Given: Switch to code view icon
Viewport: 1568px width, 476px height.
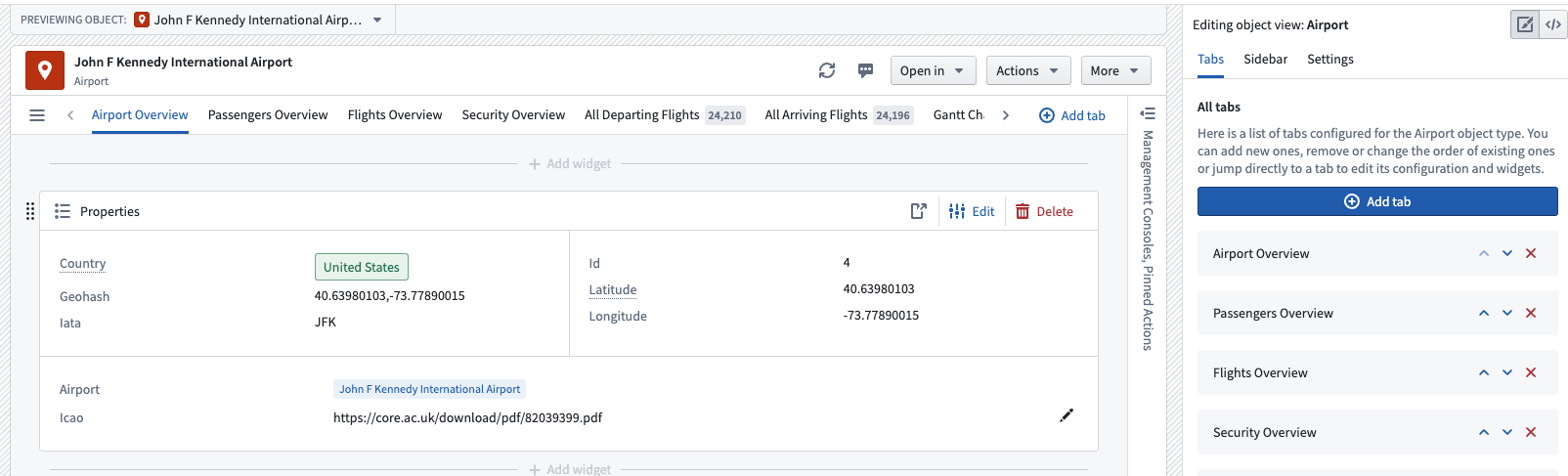Looking at the screenshot, I should click(x=1553, y=24).
